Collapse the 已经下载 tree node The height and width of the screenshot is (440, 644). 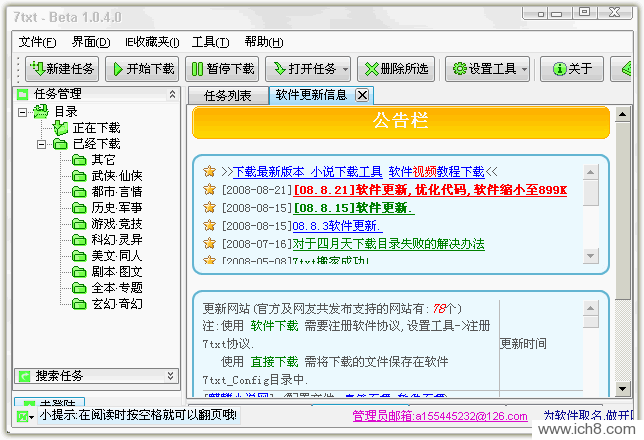pos(41,144)
